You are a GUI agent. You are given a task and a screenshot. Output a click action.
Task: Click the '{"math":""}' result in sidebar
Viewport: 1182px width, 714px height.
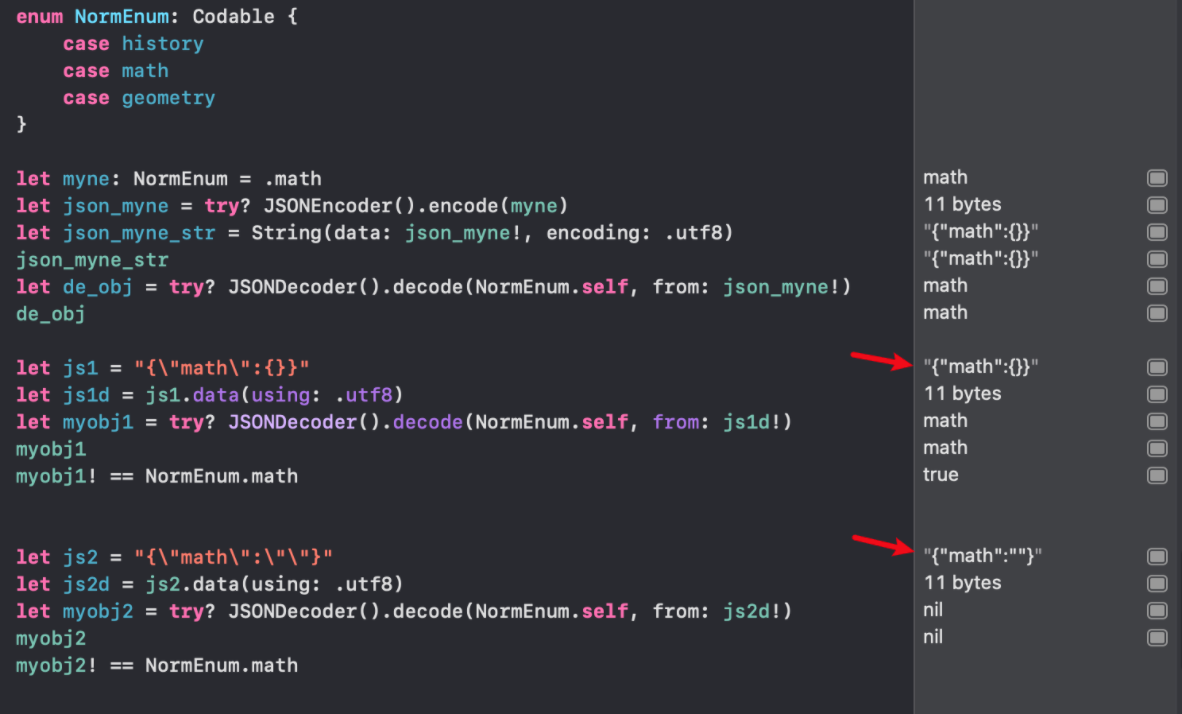[x=984, y=556]
